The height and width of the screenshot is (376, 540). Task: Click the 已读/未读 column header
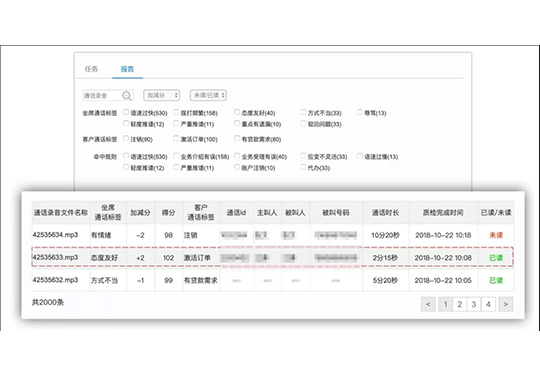pos(496,212)
